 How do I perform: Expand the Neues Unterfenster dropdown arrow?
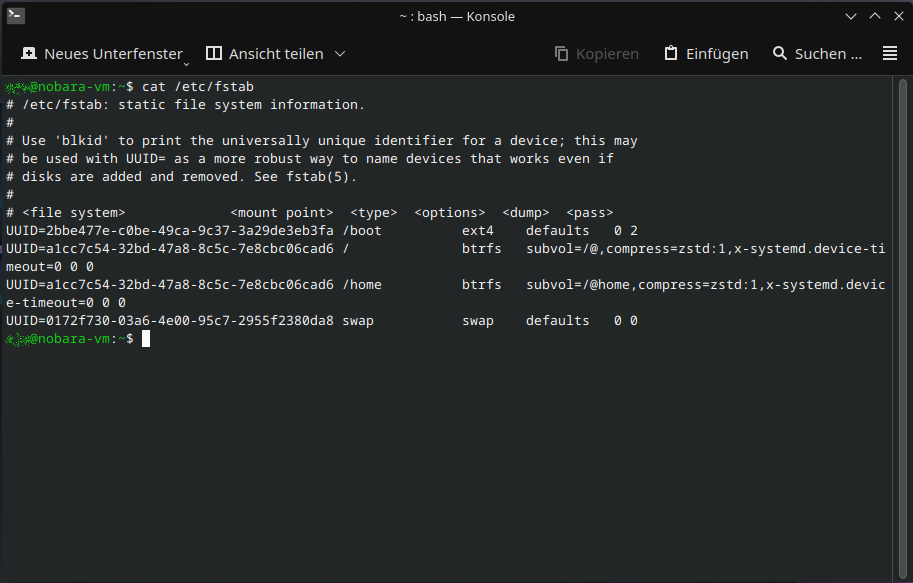(187, 62)
